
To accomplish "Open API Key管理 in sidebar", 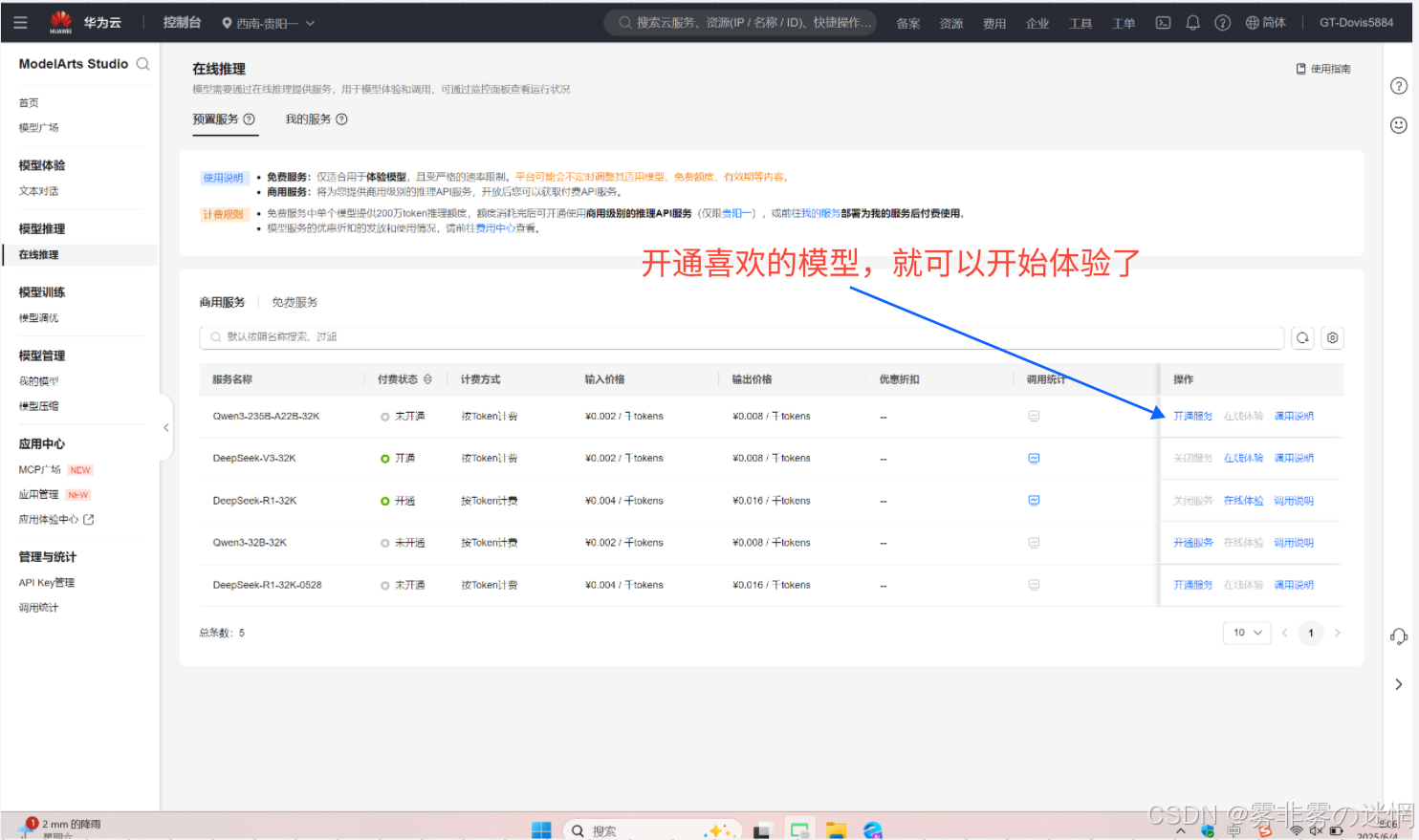I will pyautogui.click(x=46, y=583).
